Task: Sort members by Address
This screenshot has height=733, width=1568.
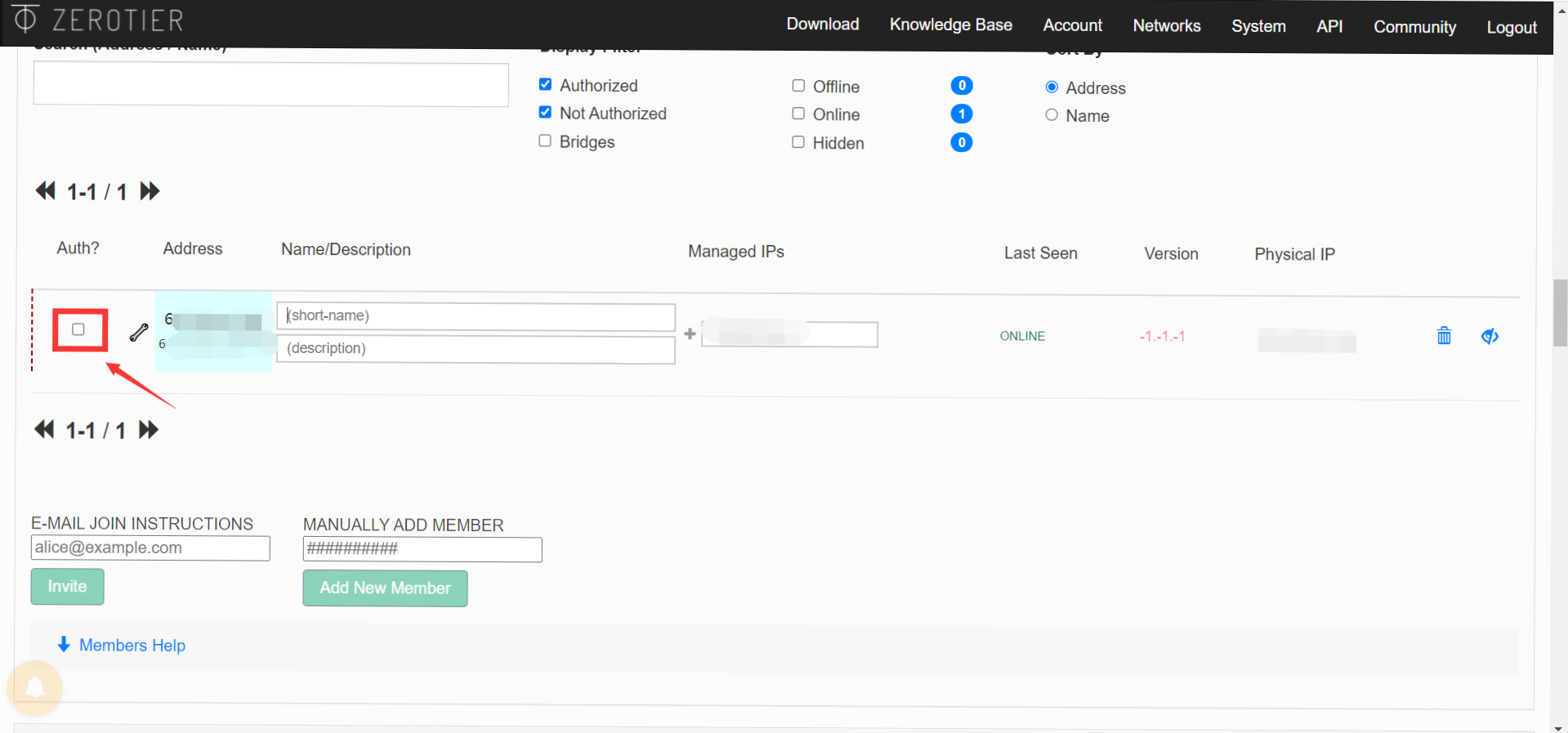Action: coord(1052,87)
